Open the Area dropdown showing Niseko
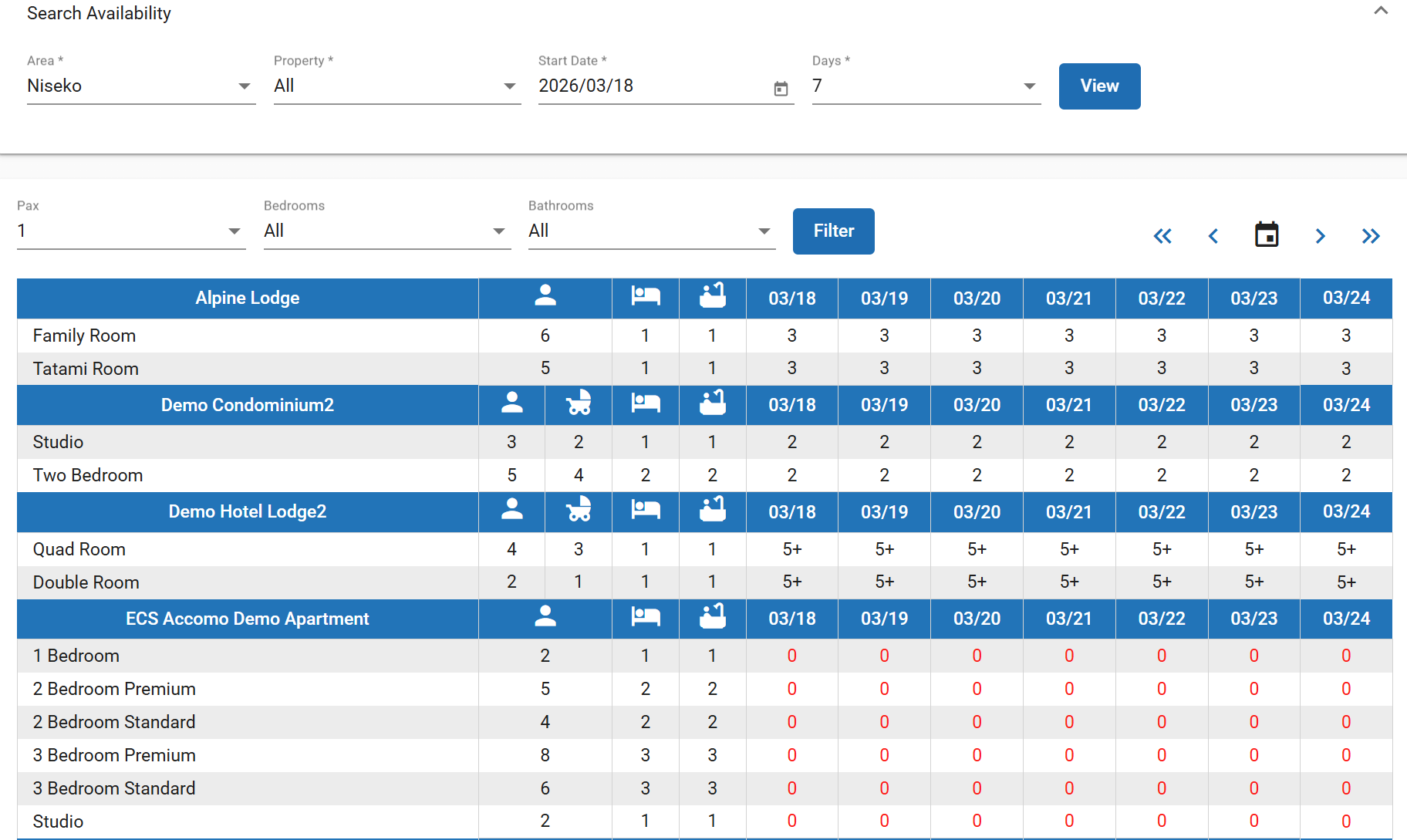Screen dimensions: 1407x840 (140, 86)
